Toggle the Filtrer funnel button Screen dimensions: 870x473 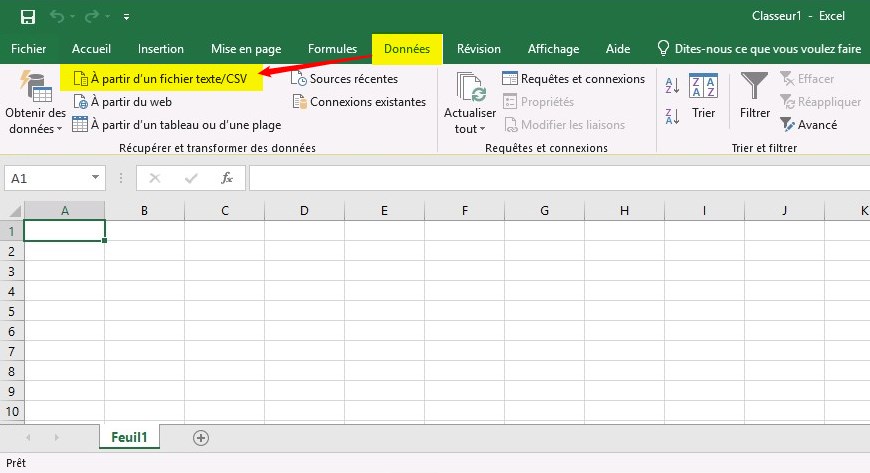click(x=754, y=97)
